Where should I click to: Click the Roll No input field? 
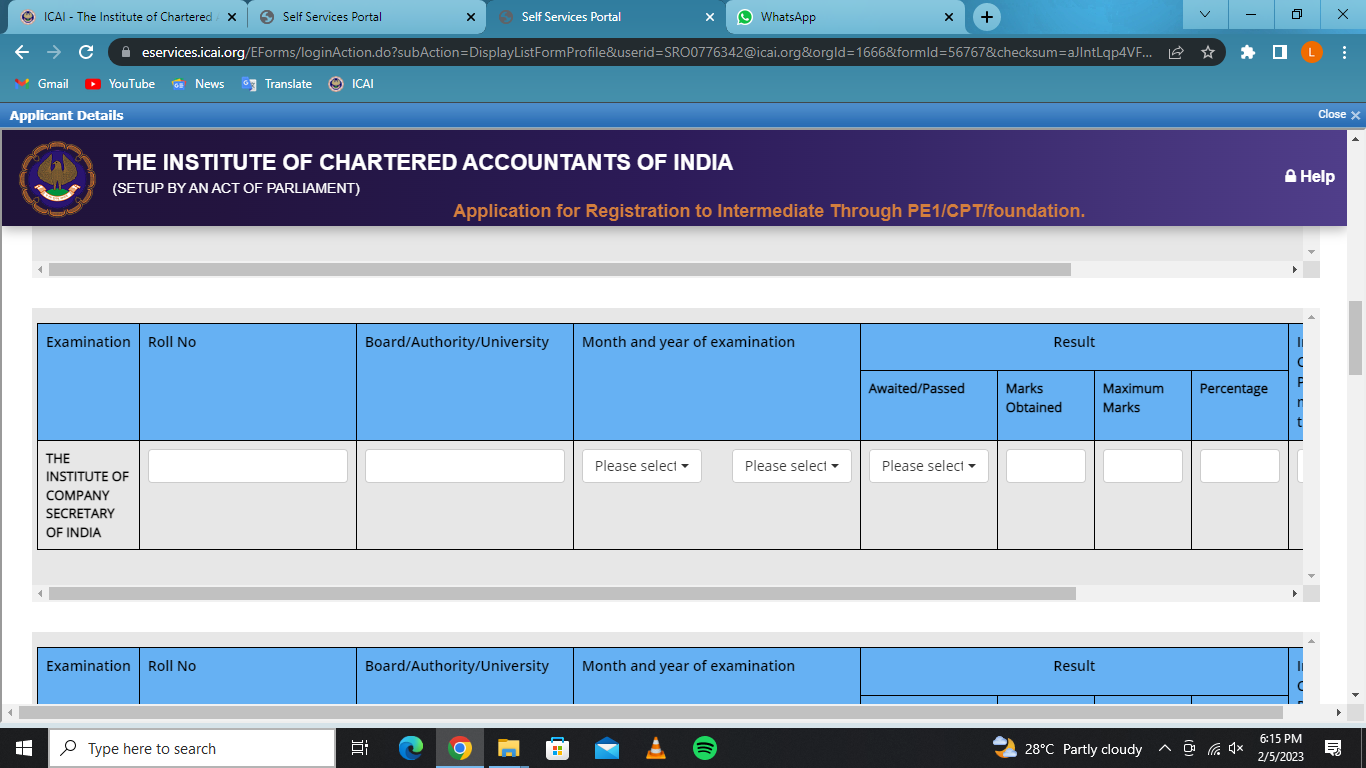(x=247, y=466)
